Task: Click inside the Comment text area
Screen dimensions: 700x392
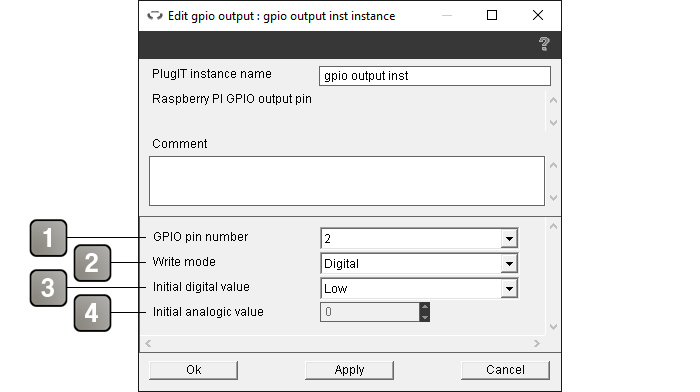Action: [347, 181]
